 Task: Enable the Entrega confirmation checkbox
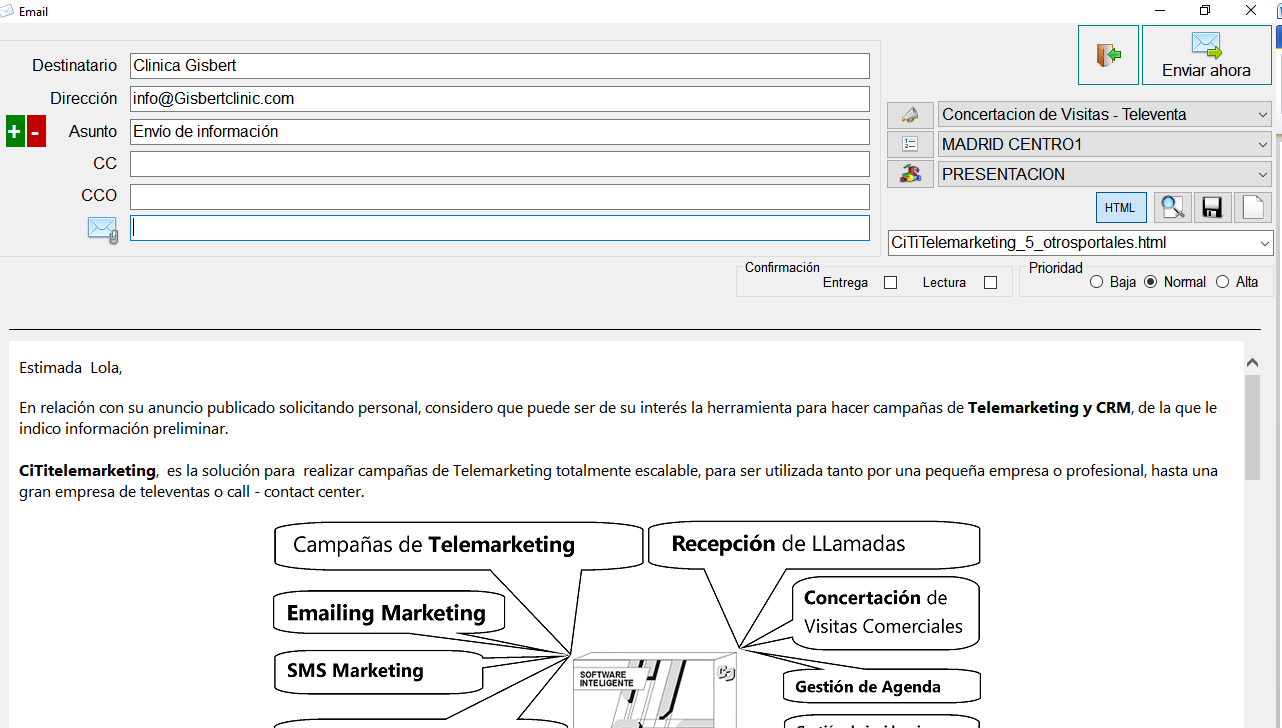[x=891, y=283]
